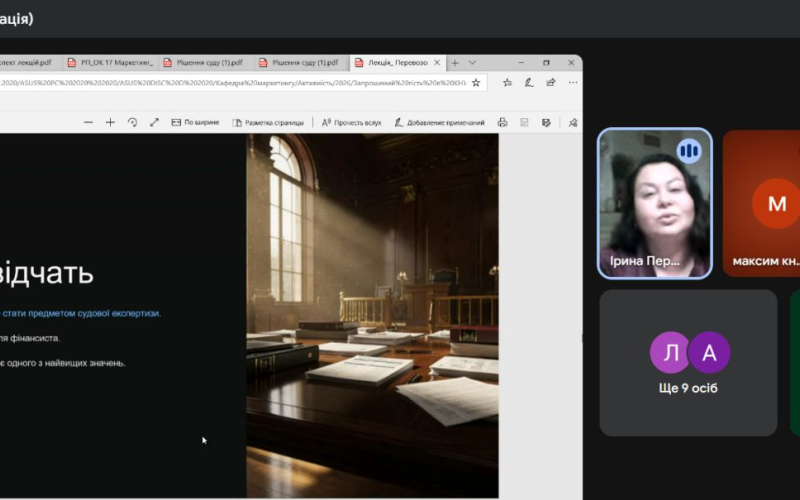This screenshot has width=800, height=500.
Task: Rotate the PDF page
Action: (x=132, y=123)
